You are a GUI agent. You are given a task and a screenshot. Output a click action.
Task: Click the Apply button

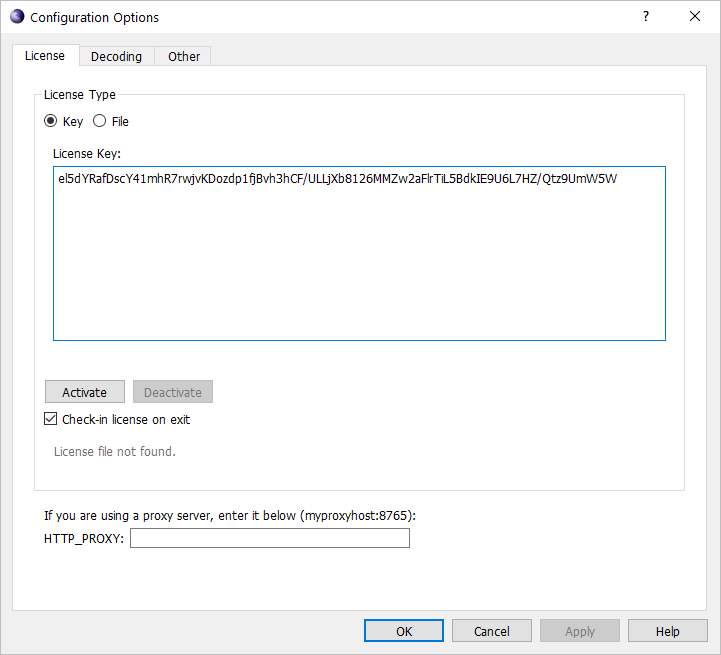pyautogui.click(x=579, y=631)
